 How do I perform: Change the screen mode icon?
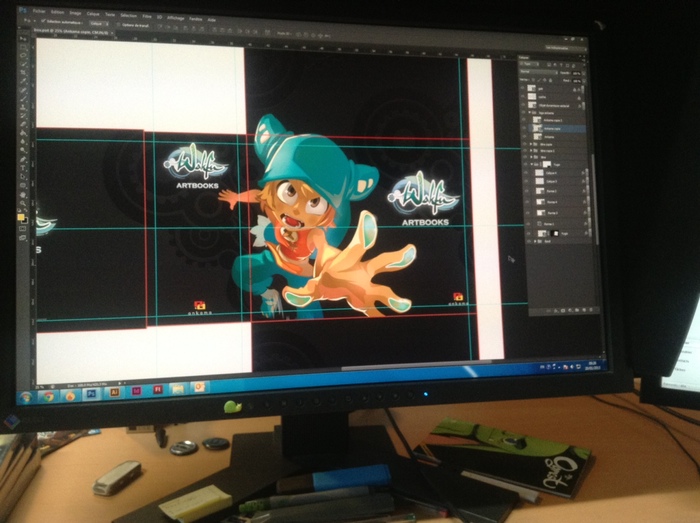click(23, 237)
